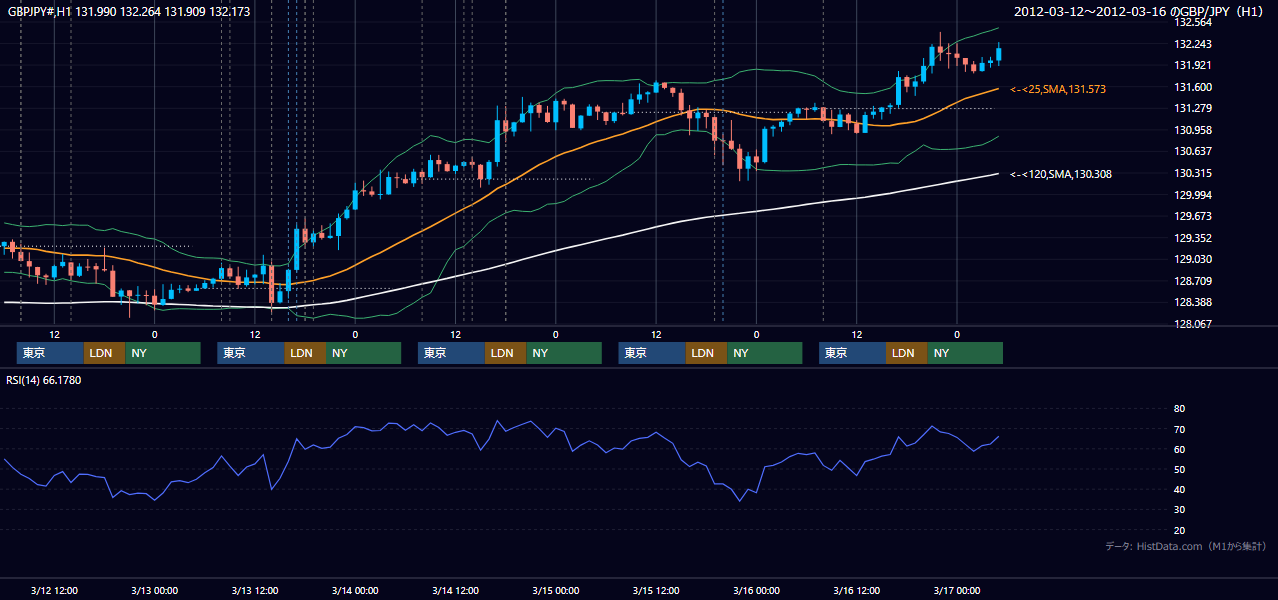This screenshot has height=600, width=1278.
Task: Click the 129.352 price axis value
Action: [1192, 238]
